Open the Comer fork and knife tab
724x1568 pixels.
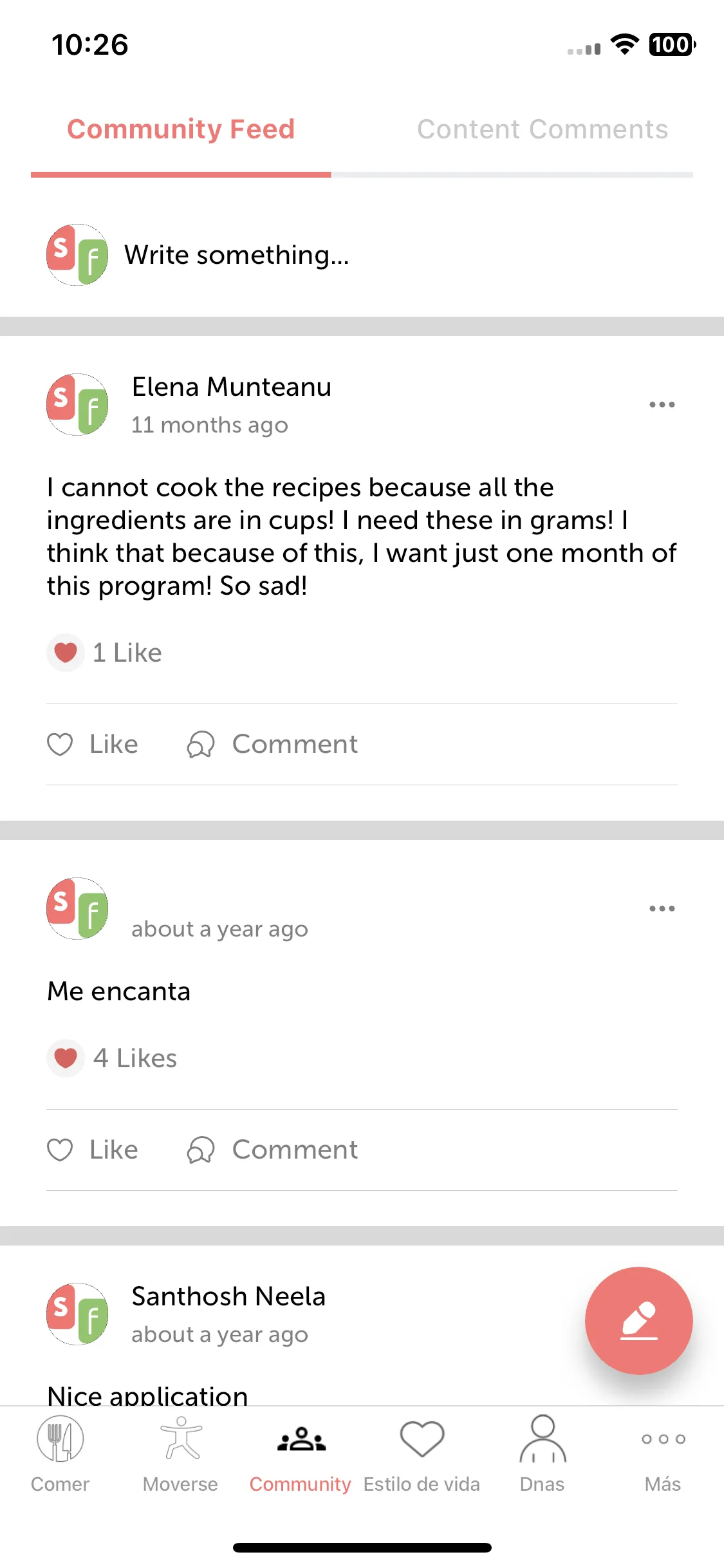[x=60, y=1455]
